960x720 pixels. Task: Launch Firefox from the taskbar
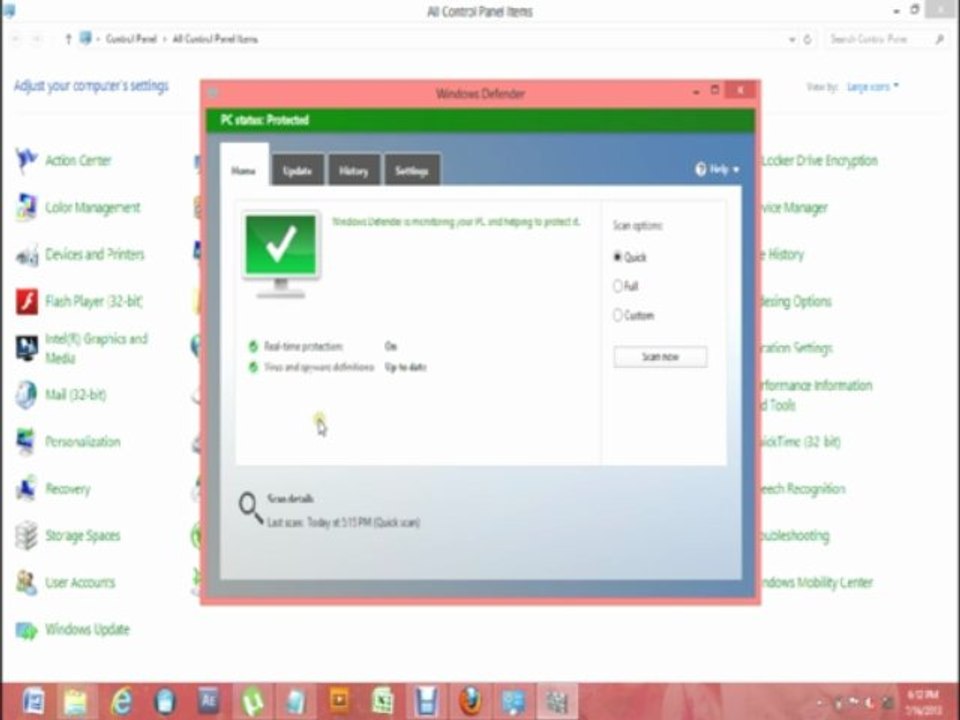click(470, 702)
